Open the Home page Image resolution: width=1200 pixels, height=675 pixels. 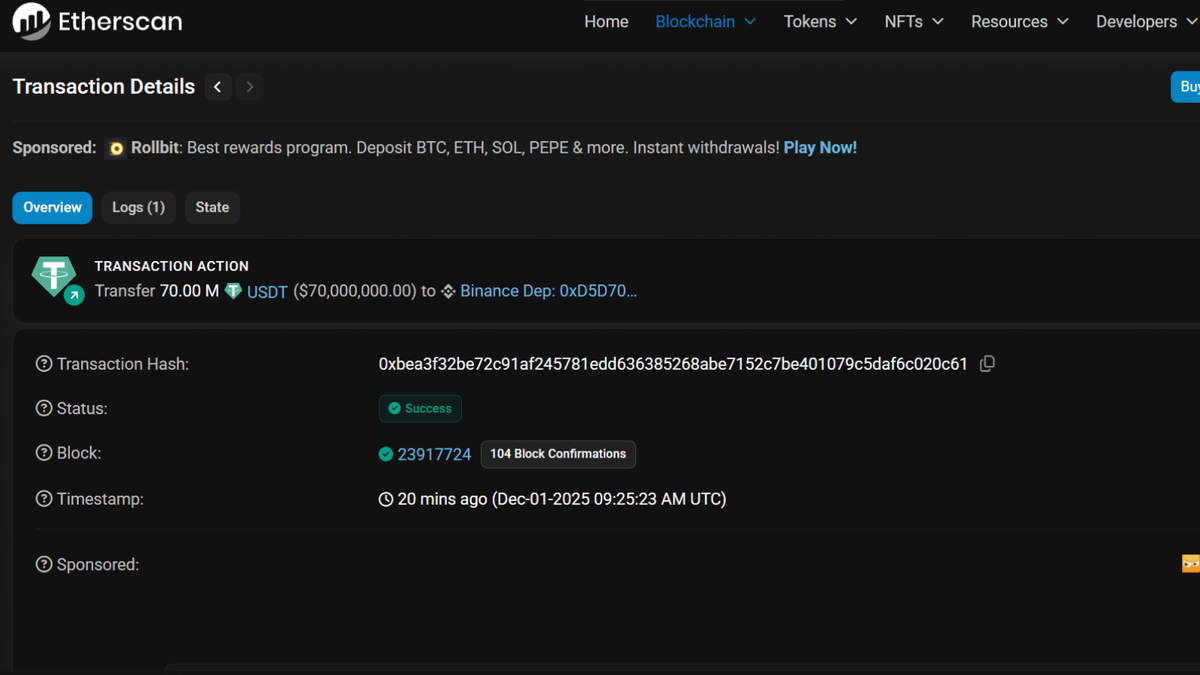606,21
